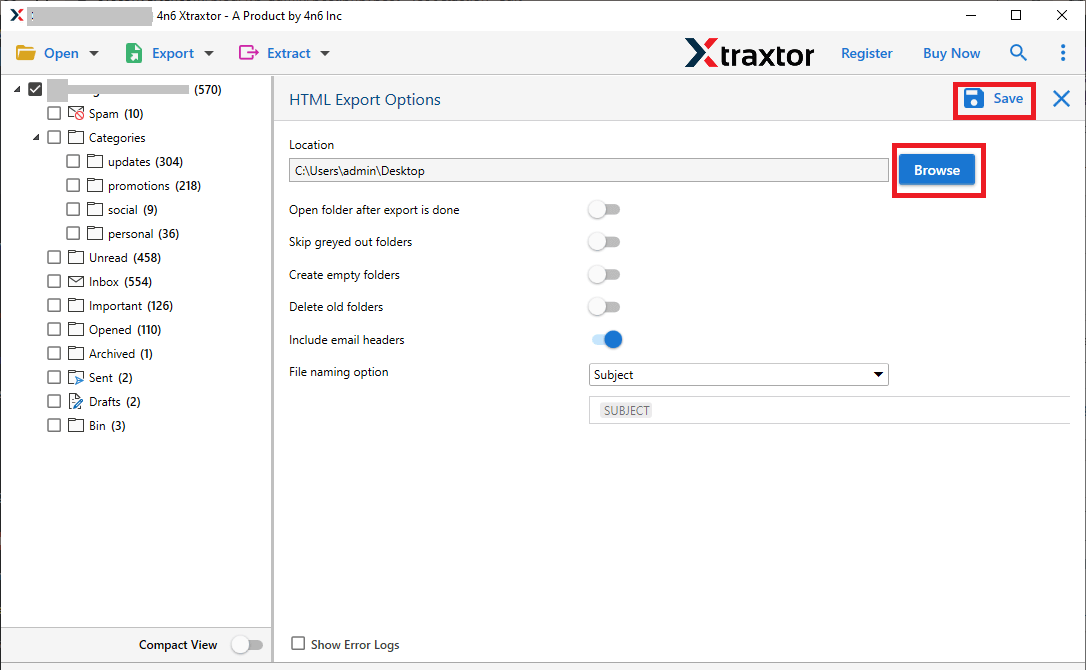
Task: Select the Open folder icon in toolbar
Action: point(27,52)
